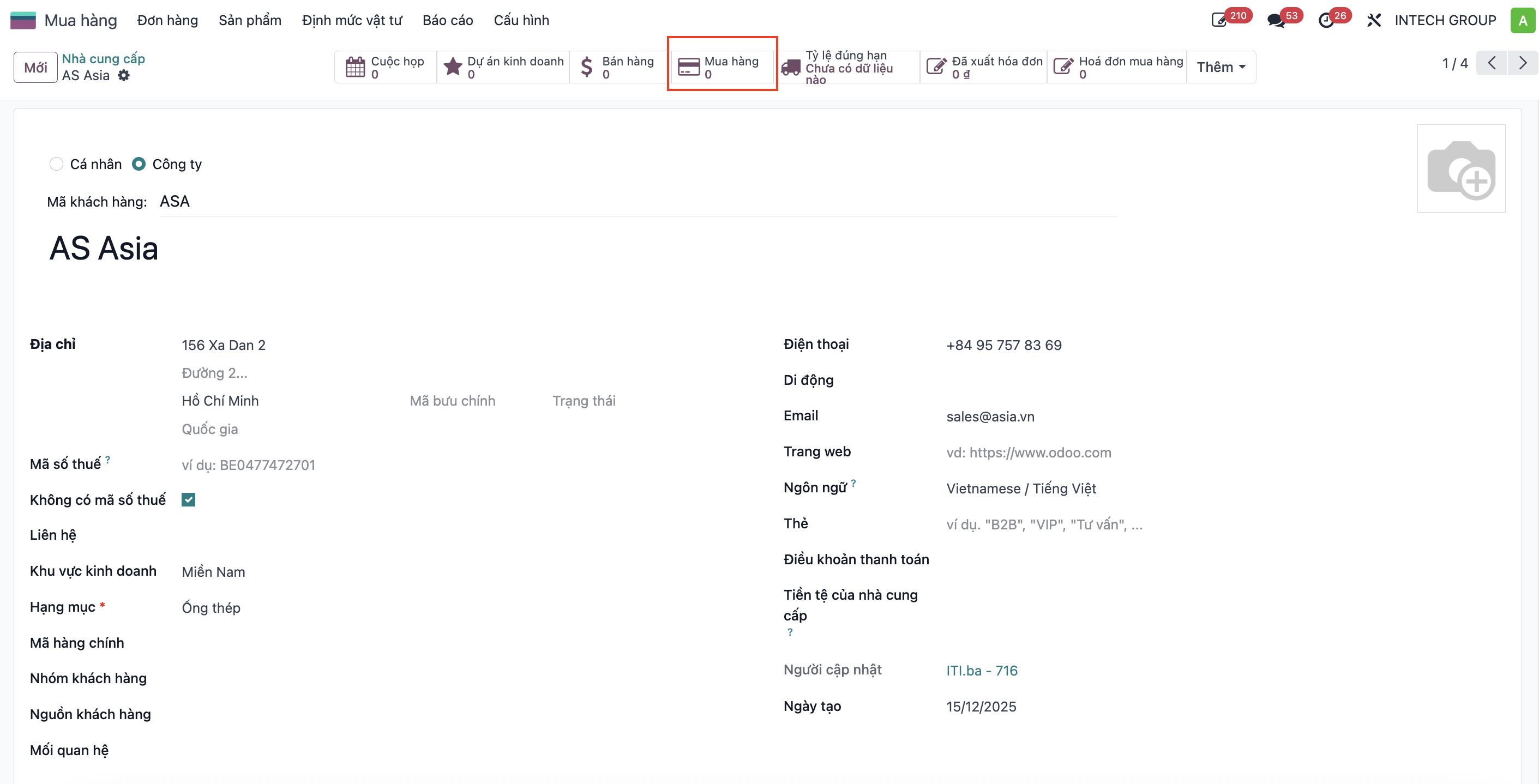The width and height of the screenshot is (1539, 784).
Task: Open the Sản phẩm menu
Action: (250, 20)
